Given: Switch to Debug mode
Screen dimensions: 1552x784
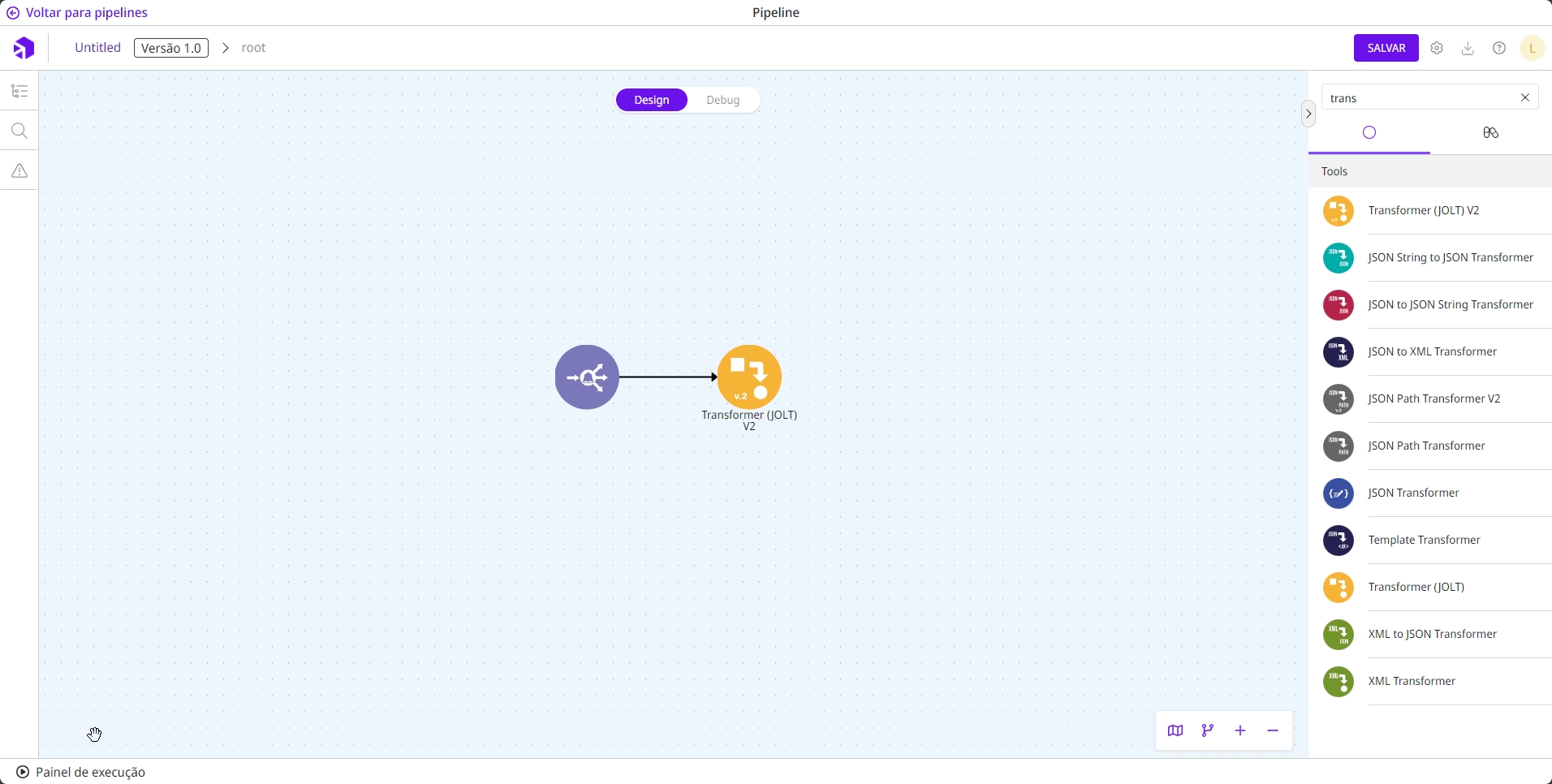Looking at the screenshot, I should click(722, 100).
